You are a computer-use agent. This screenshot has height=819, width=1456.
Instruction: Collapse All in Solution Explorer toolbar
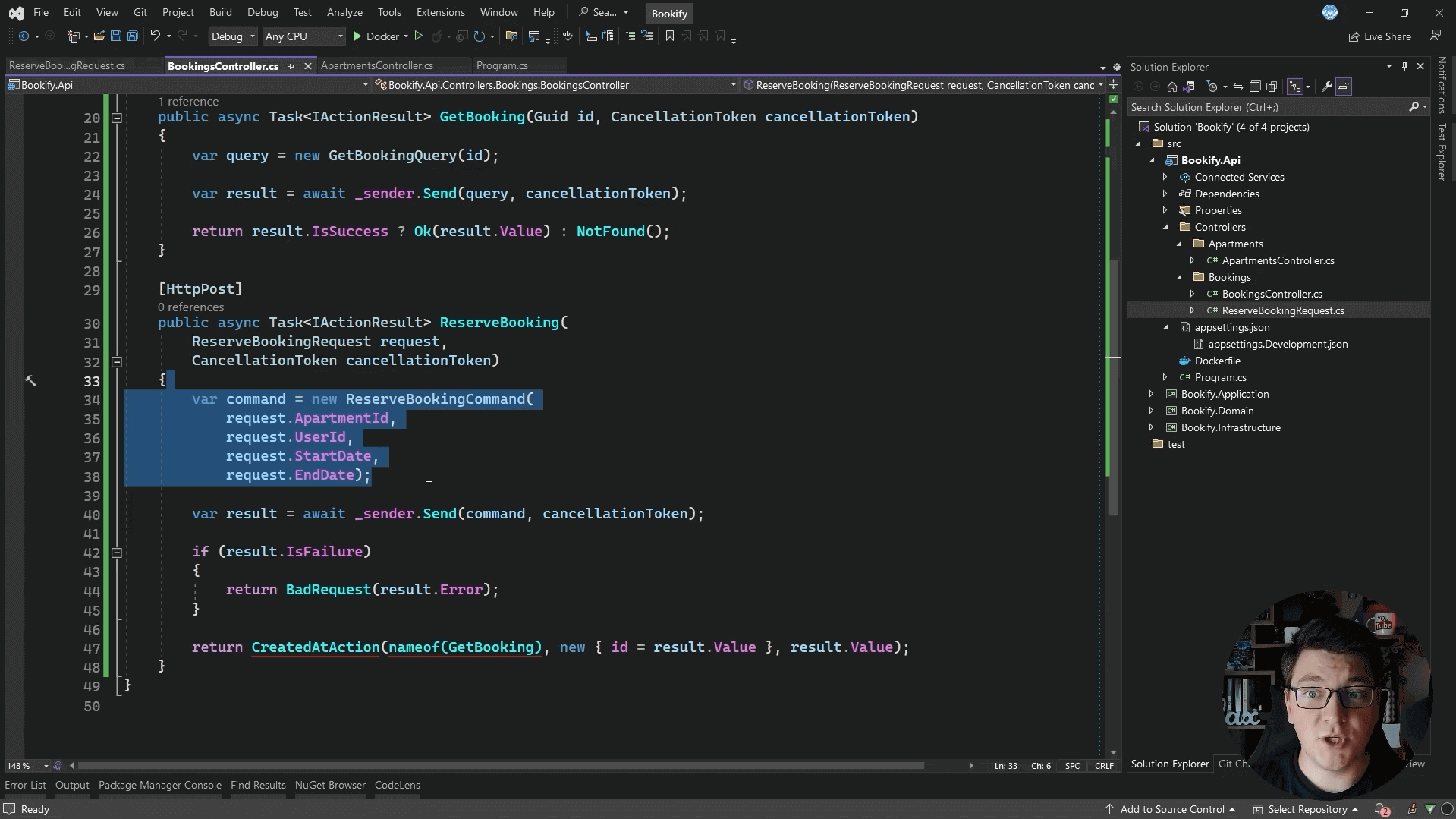click(x=1255, y=87)
